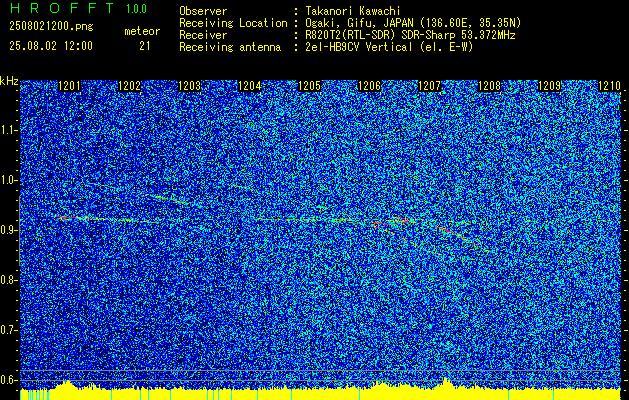Image resolution: width=629 pixels, height=400 pixels.
Task: Click the 1210 time marker
Action: pos(609,86)
